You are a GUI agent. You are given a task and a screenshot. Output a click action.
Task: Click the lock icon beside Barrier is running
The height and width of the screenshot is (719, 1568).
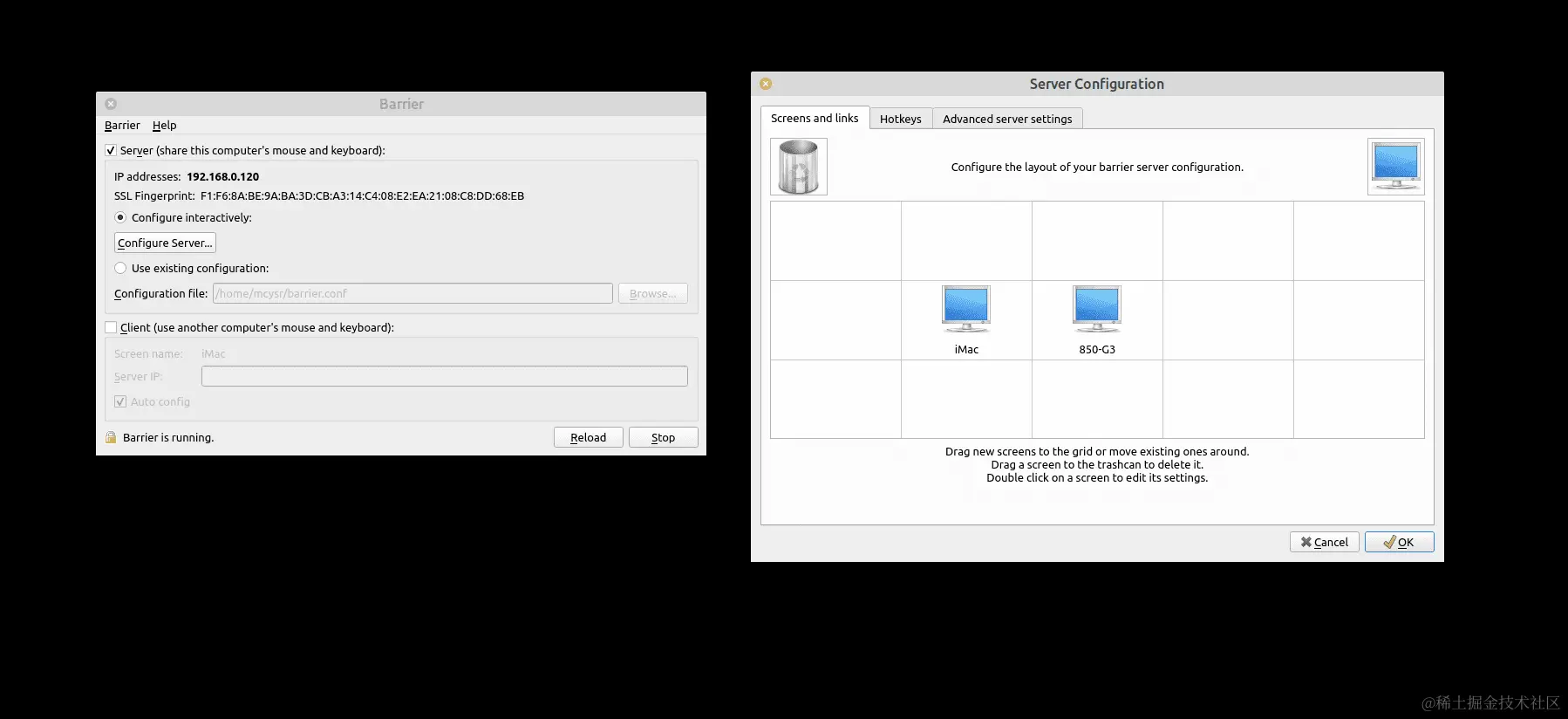point(111,437)
